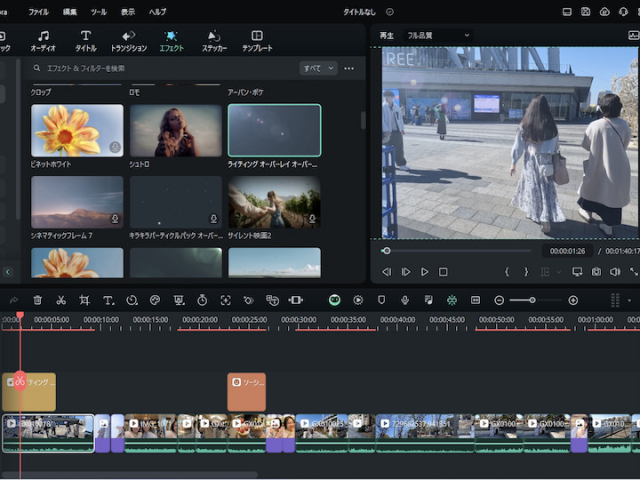640x480 pixels.
Task: Open the Stickers (ステッカー) panel
Action: pyautogui.click(x=214, y=41)
